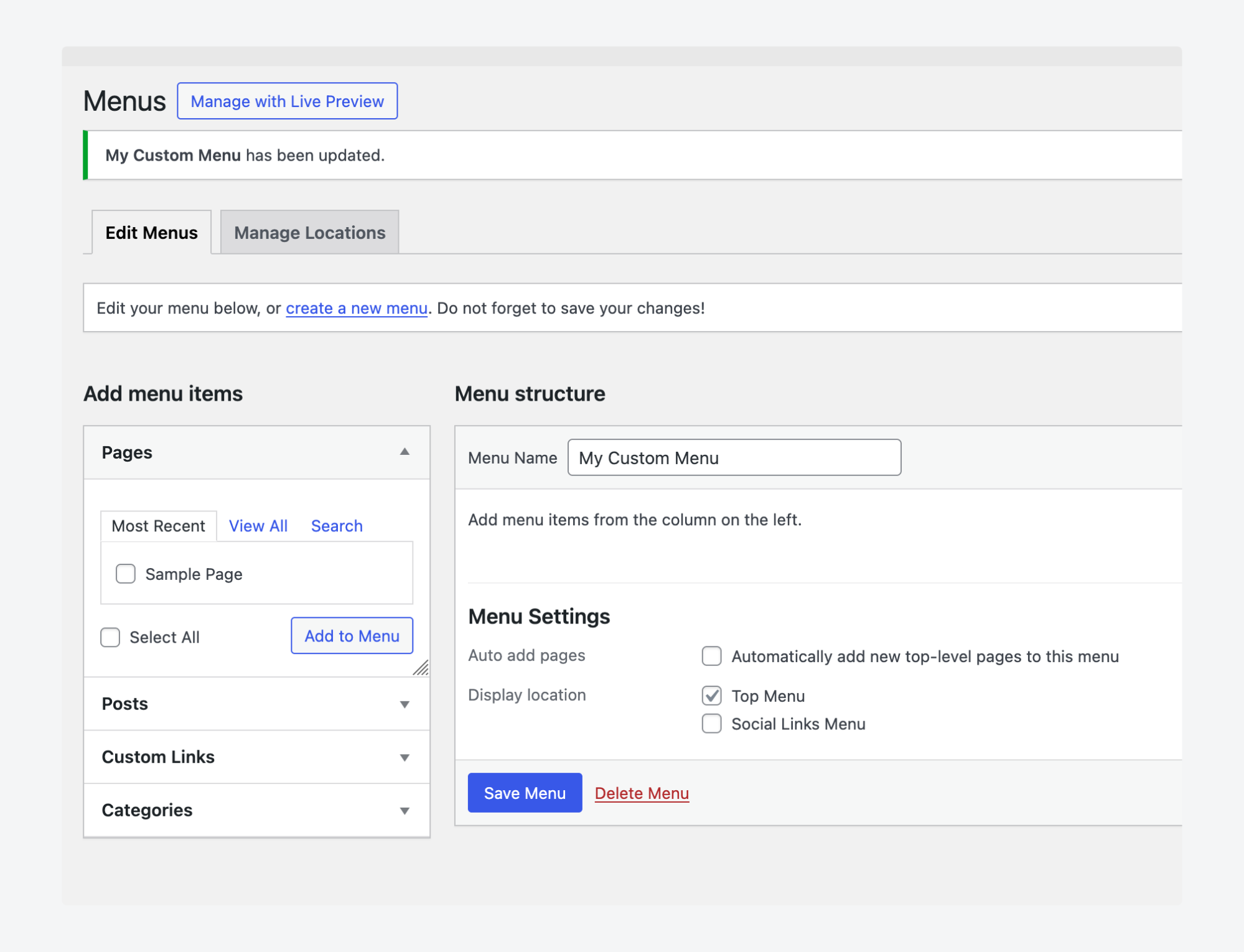Check the Social Links Menu location
The width and height of the screenshot is (1244, 952).
[x=711, y=723]
